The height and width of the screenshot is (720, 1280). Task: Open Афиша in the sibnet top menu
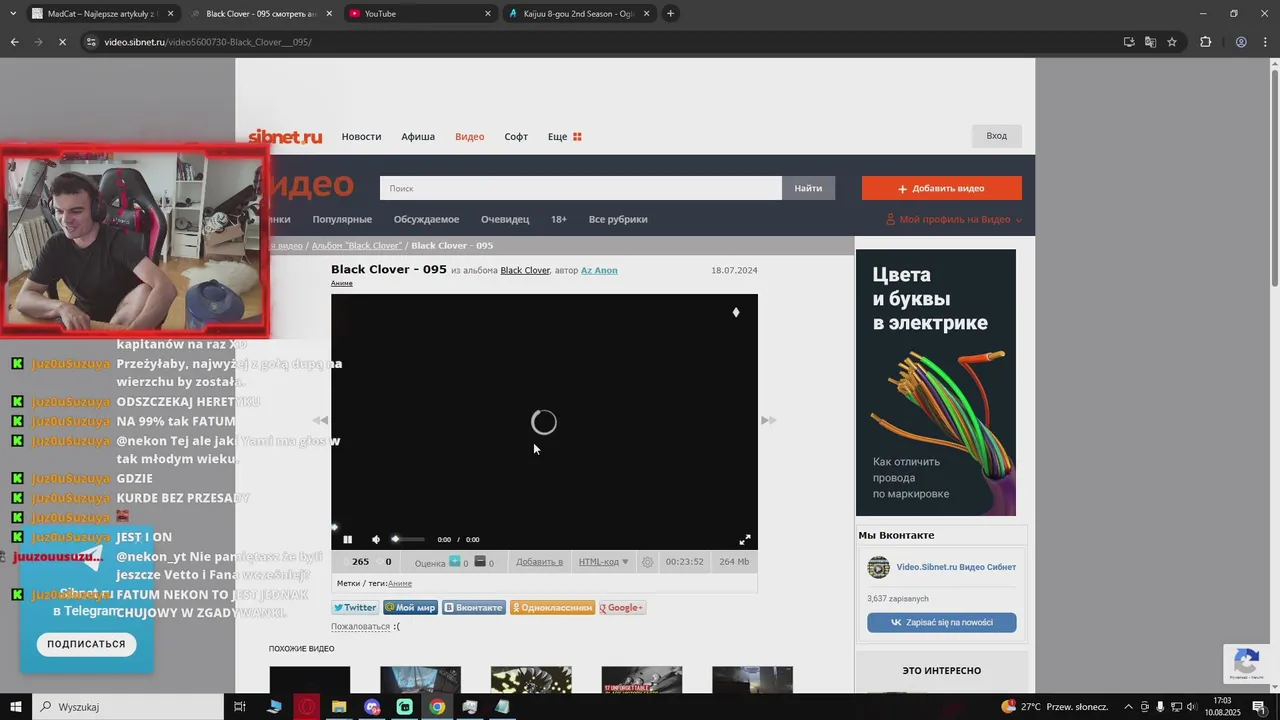pyautogui.click(x=418, y=136)
